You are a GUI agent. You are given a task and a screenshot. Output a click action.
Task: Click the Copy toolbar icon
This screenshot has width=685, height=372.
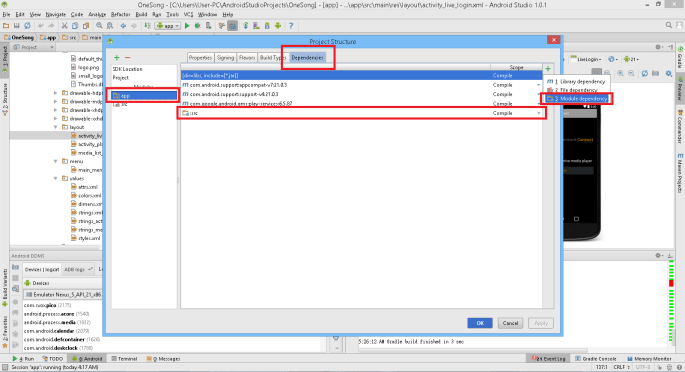click(75, 26)
